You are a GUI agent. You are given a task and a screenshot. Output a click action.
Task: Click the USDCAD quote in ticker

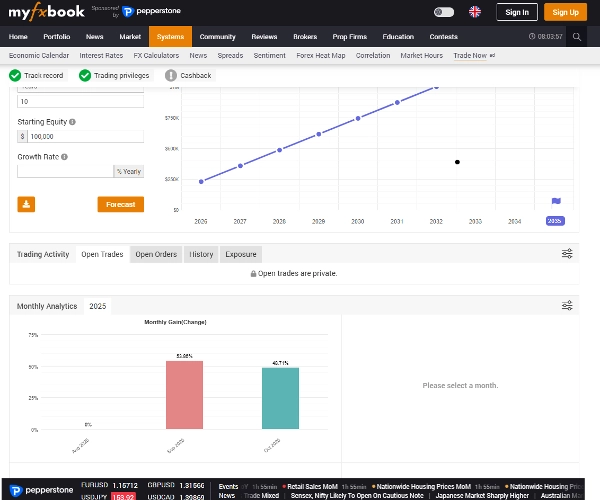click(x=176, y=497)
